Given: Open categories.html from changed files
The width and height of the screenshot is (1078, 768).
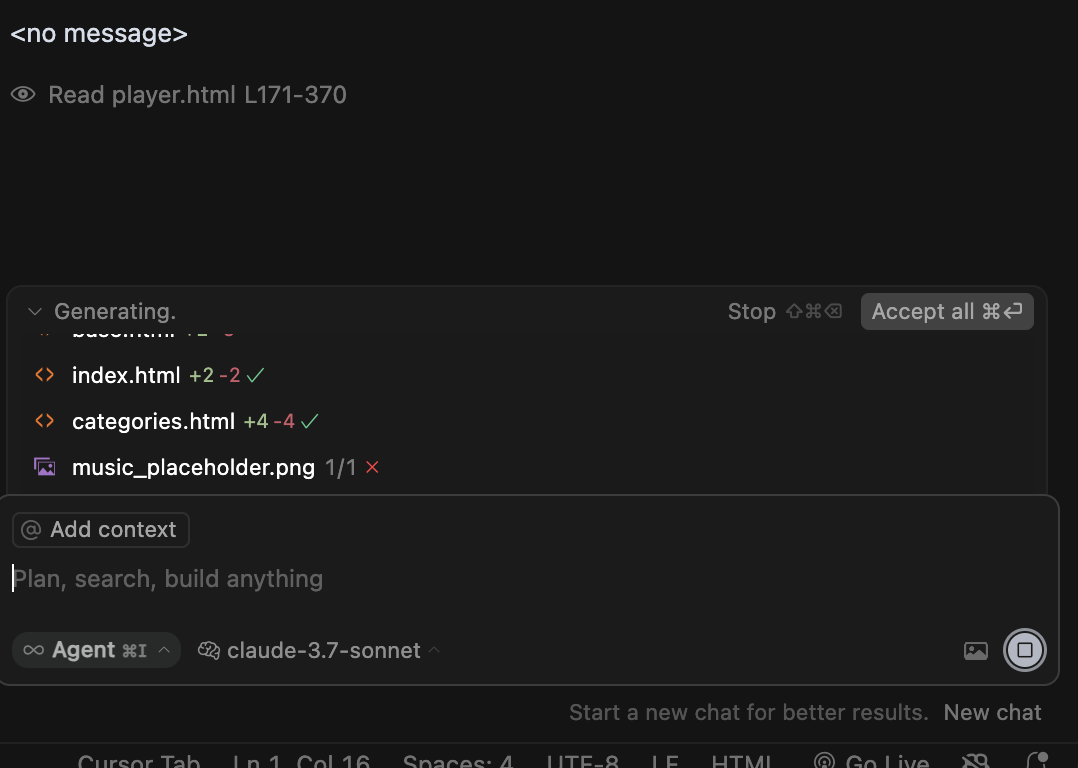Looking at the screenshot, I should click(153, 421).
